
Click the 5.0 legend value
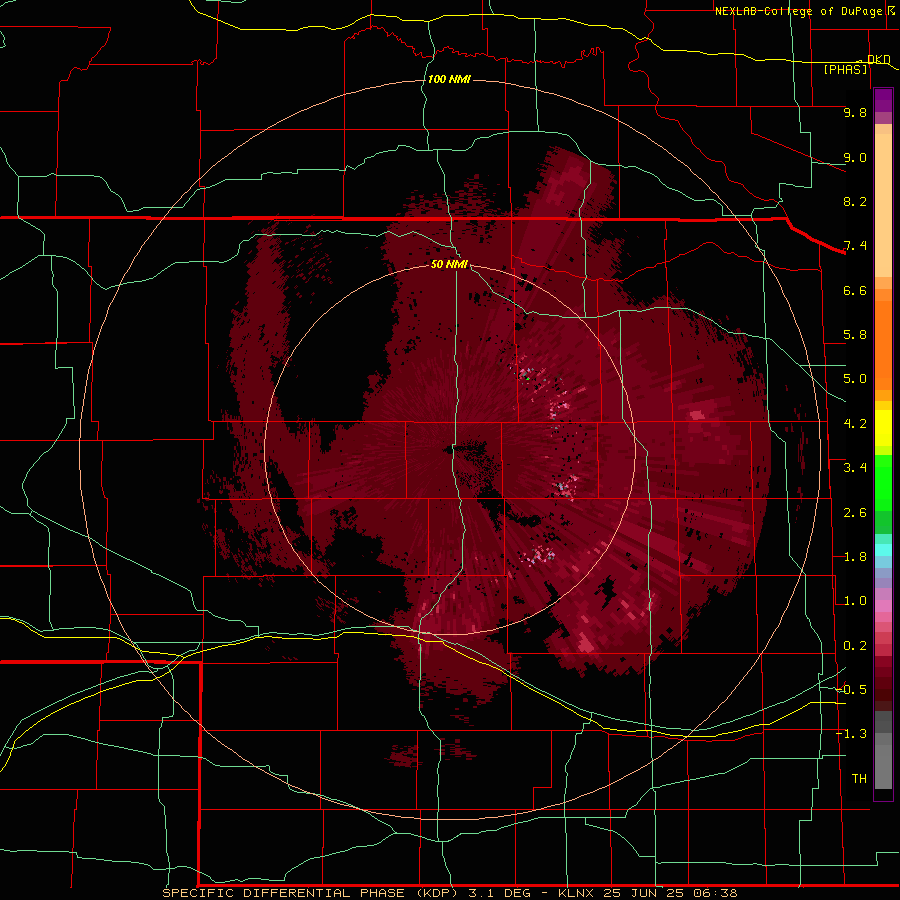[855, 379]
